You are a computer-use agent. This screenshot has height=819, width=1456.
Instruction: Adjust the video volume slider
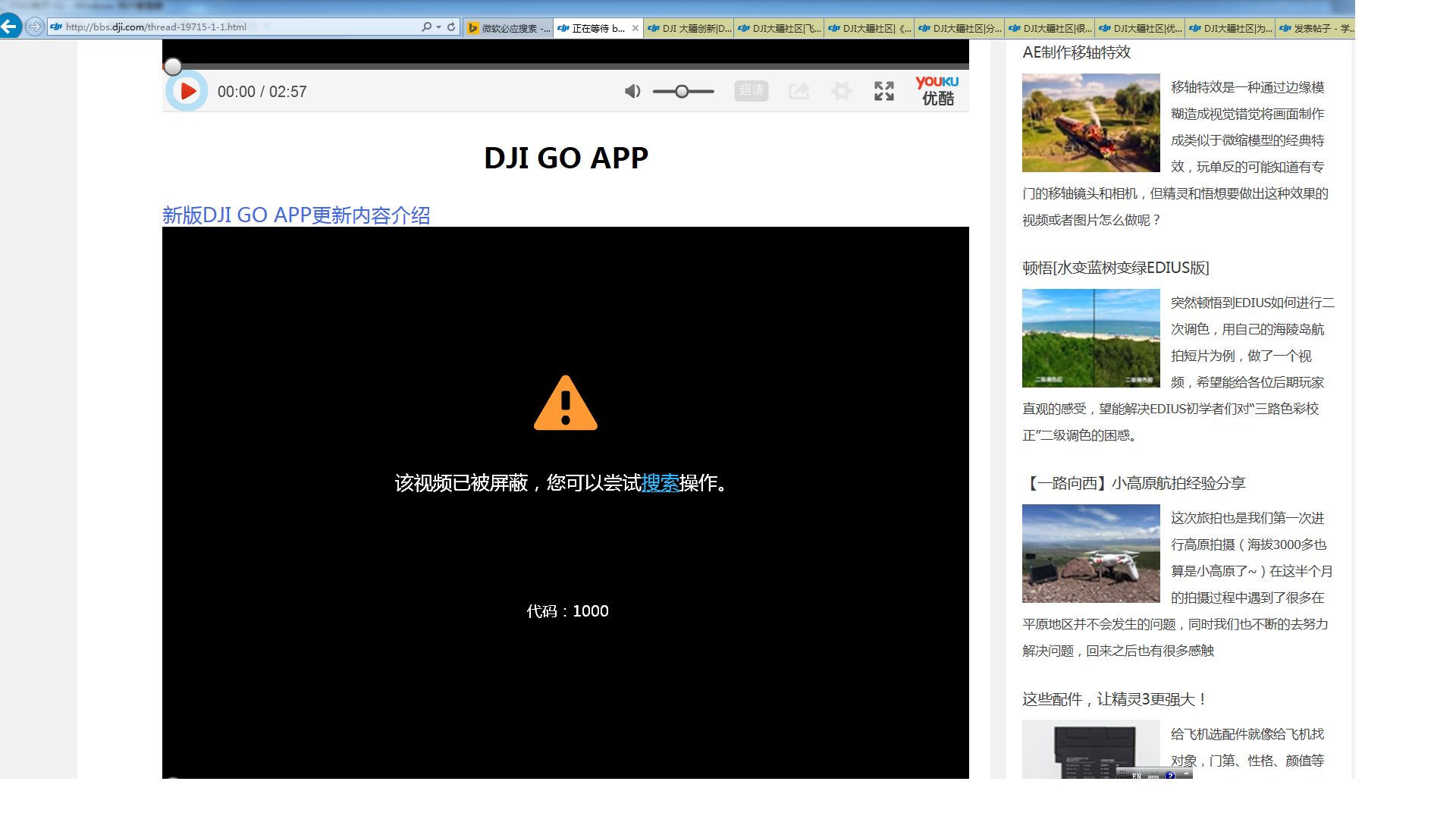coord(682,91)
